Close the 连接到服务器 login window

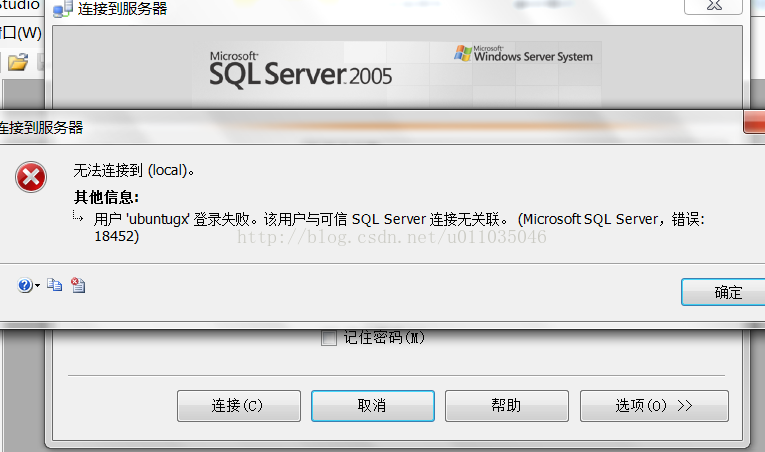(x=714, y=6)
